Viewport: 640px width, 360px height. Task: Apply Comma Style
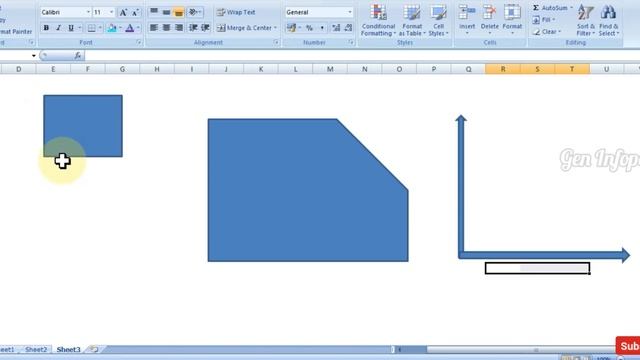322,28
